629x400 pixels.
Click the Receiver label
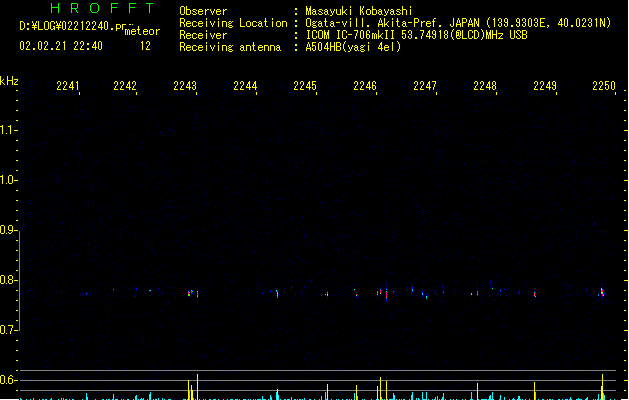(x=203, y=35)
